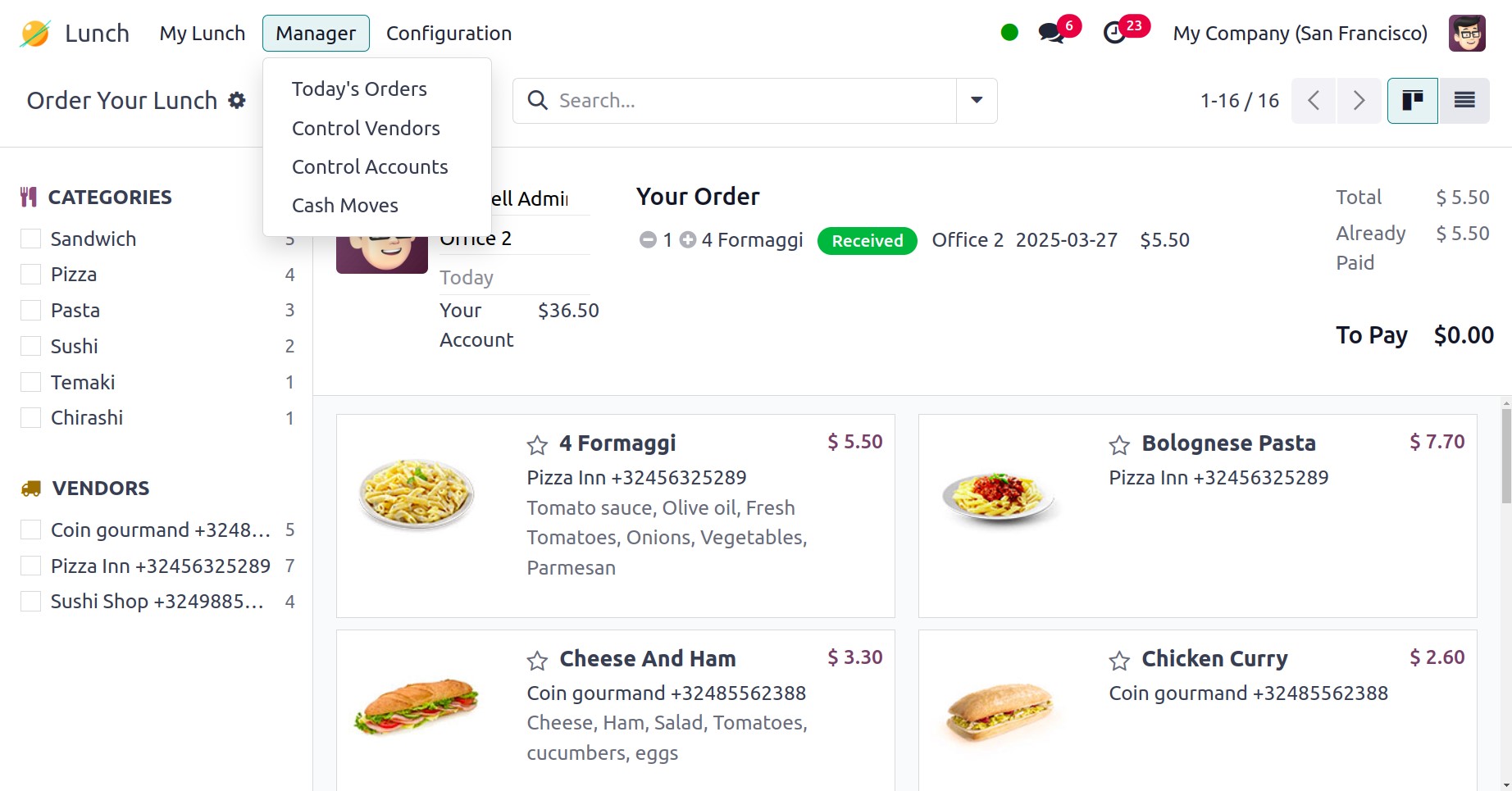
Task: Check the Pizza category filter
Action: click(x=31, y=275)
